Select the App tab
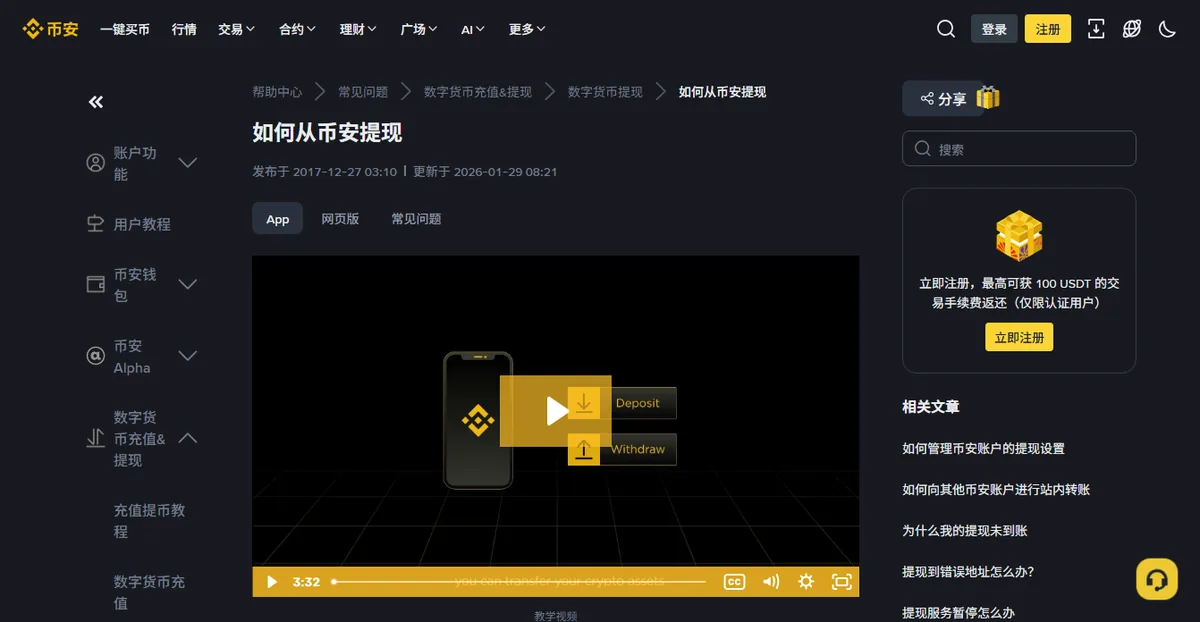 (x=277, y=219)
